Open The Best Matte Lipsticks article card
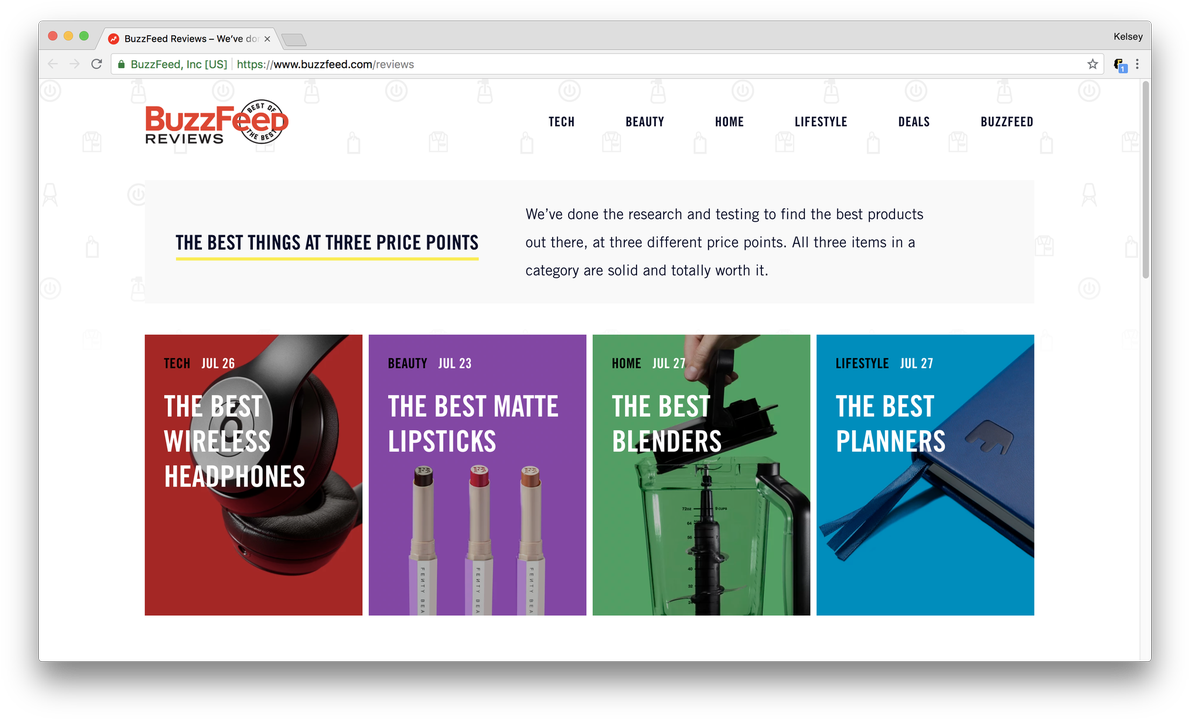 pos(477,475)
